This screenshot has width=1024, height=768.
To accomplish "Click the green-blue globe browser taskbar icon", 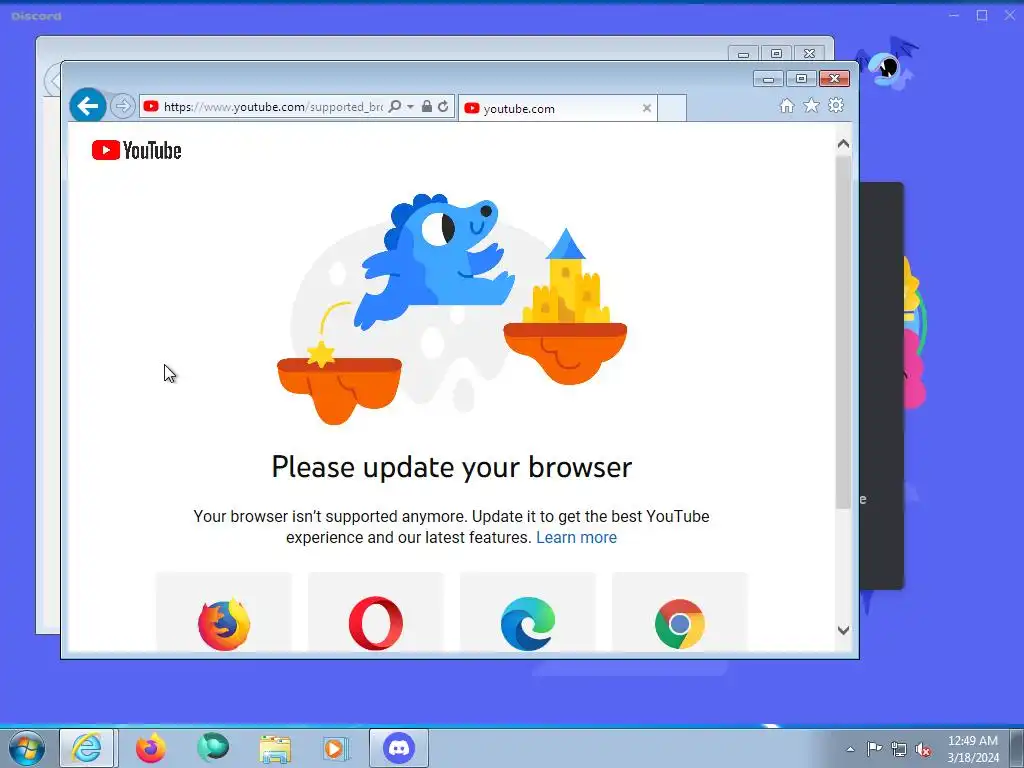I will [213, 748].
